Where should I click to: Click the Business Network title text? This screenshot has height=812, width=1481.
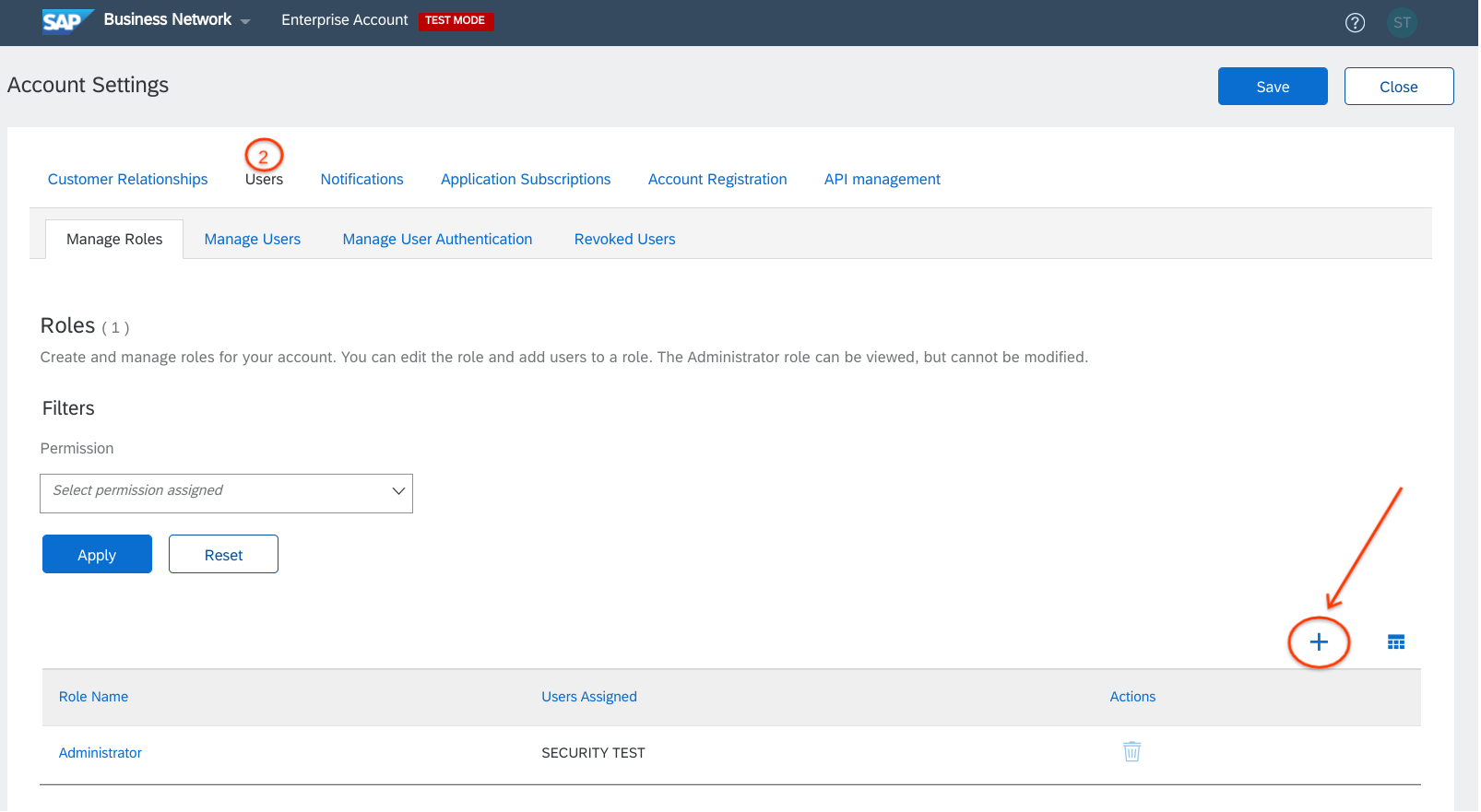pos(168,19)
